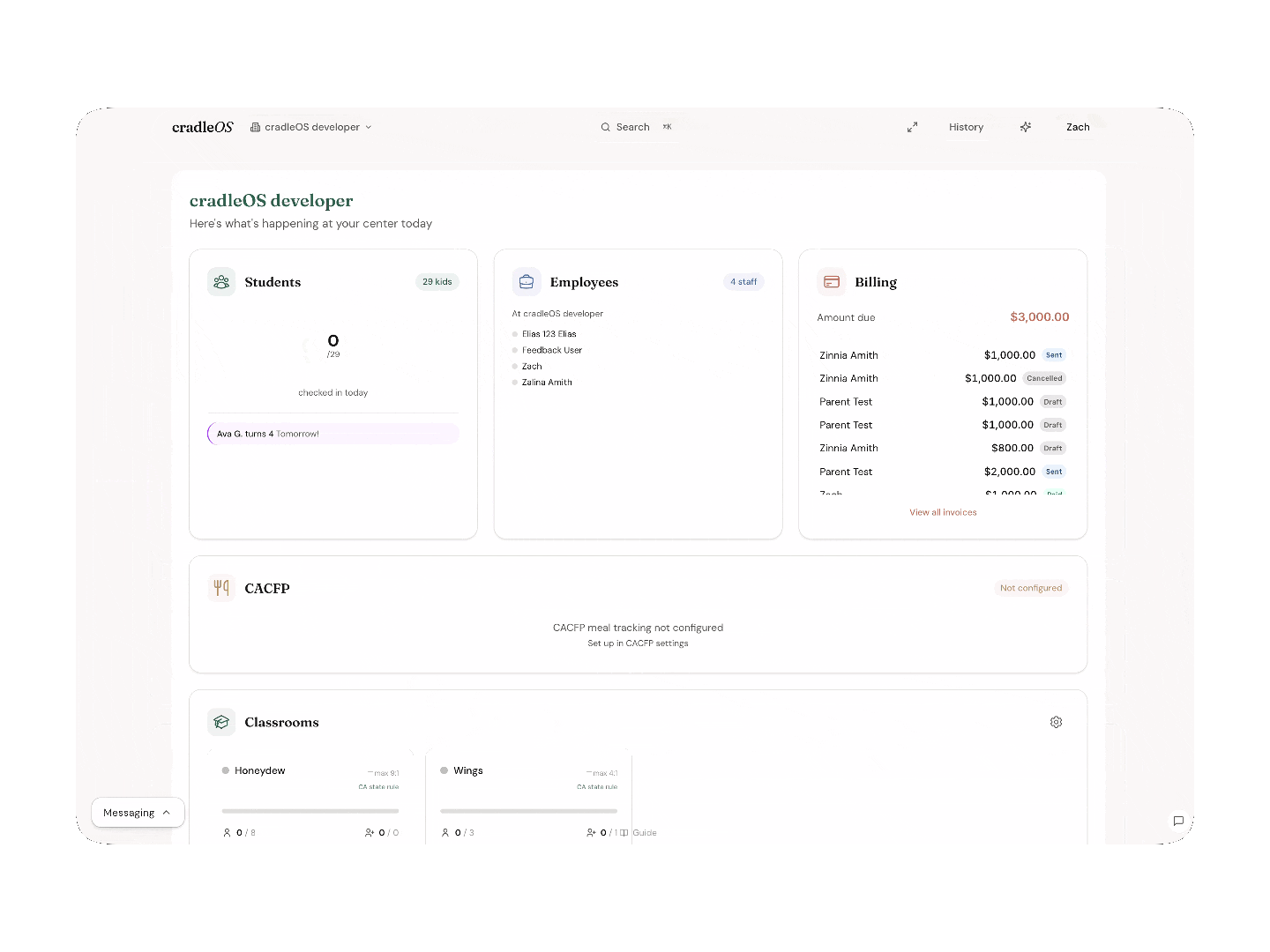Open the Zach user menu
Viewport: 1270px width, 952px height.
1078,127
